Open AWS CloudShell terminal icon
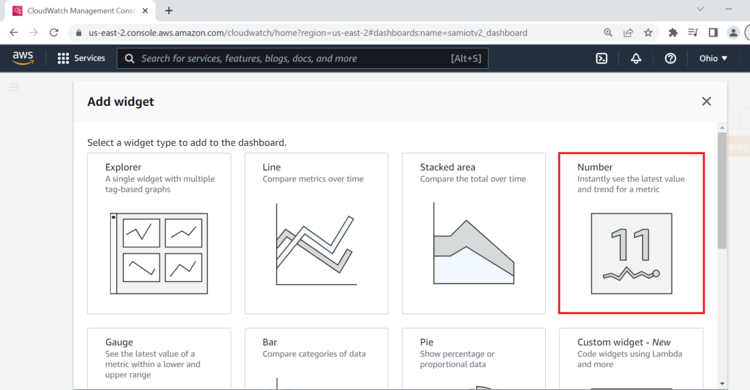 point(601,58)
